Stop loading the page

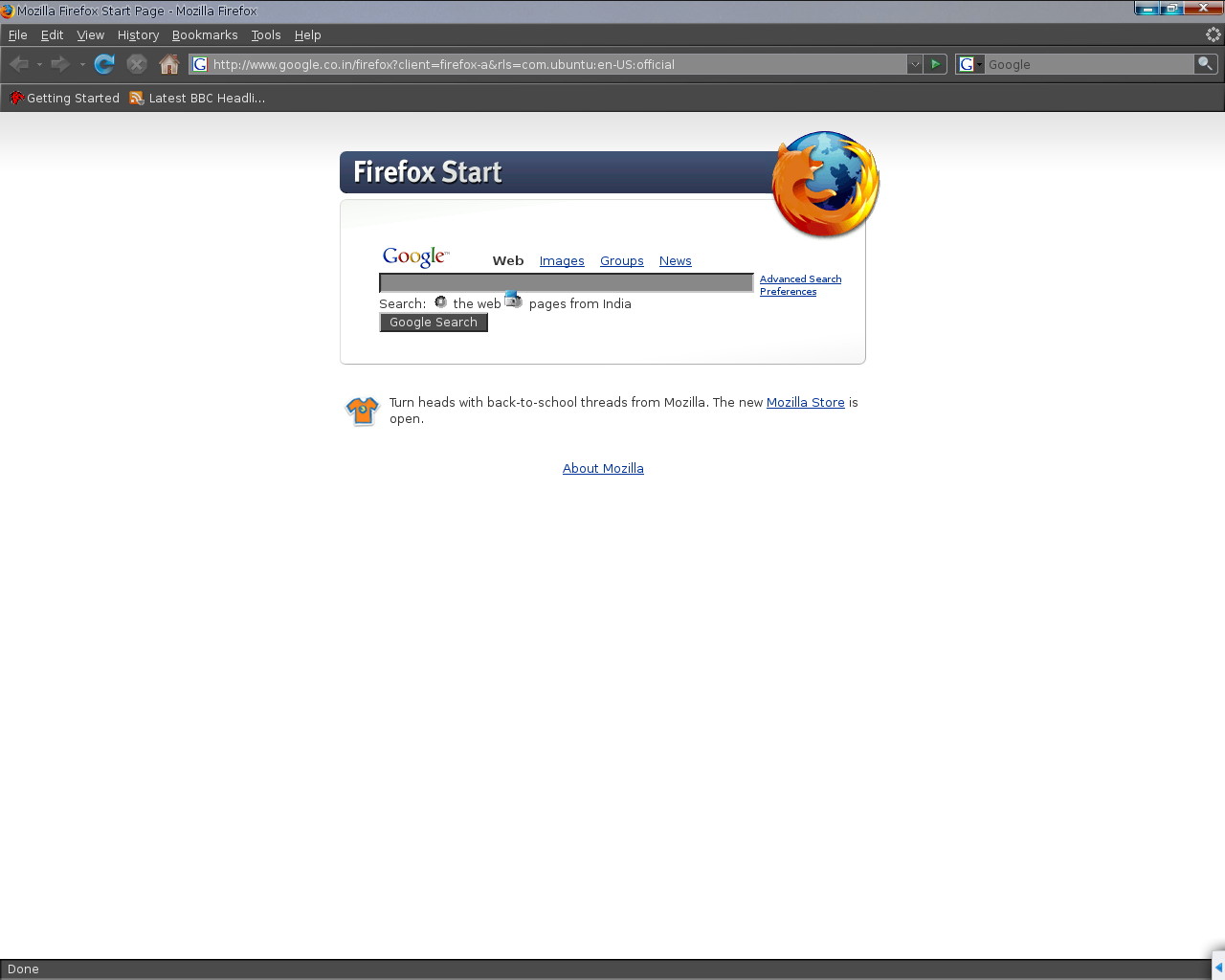click(x=137, y=64)
